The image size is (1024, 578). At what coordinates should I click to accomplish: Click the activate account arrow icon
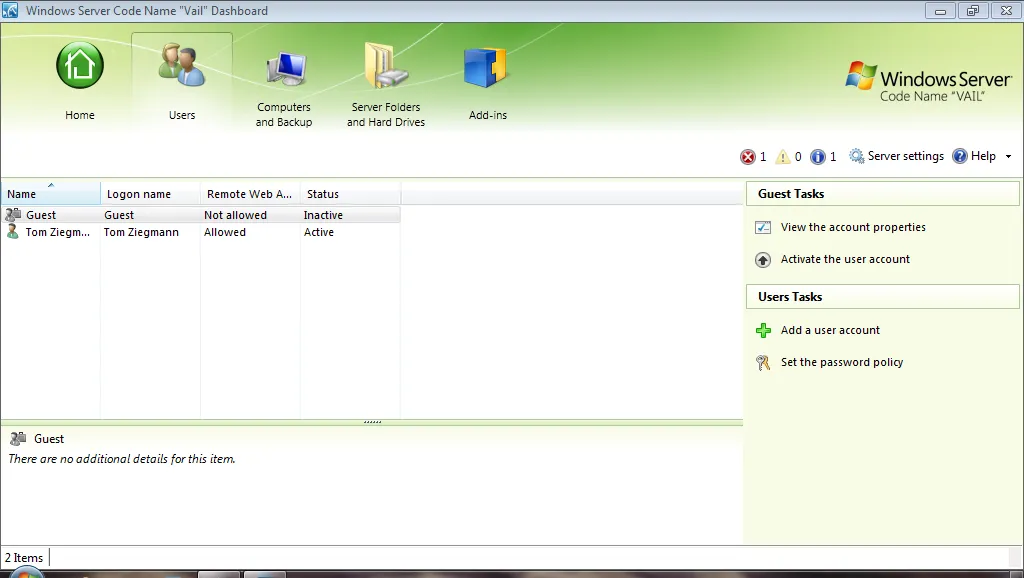point(763,260)
